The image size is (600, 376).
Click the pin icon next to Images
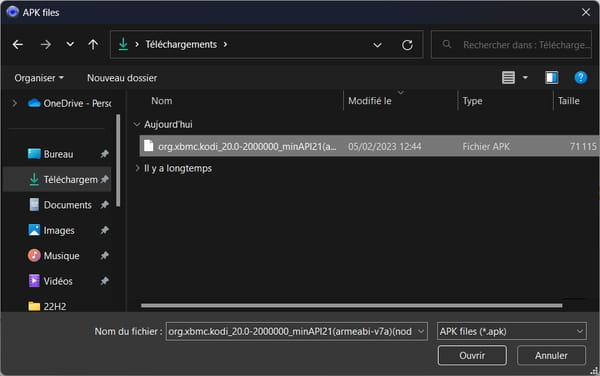tap(104, 230)
